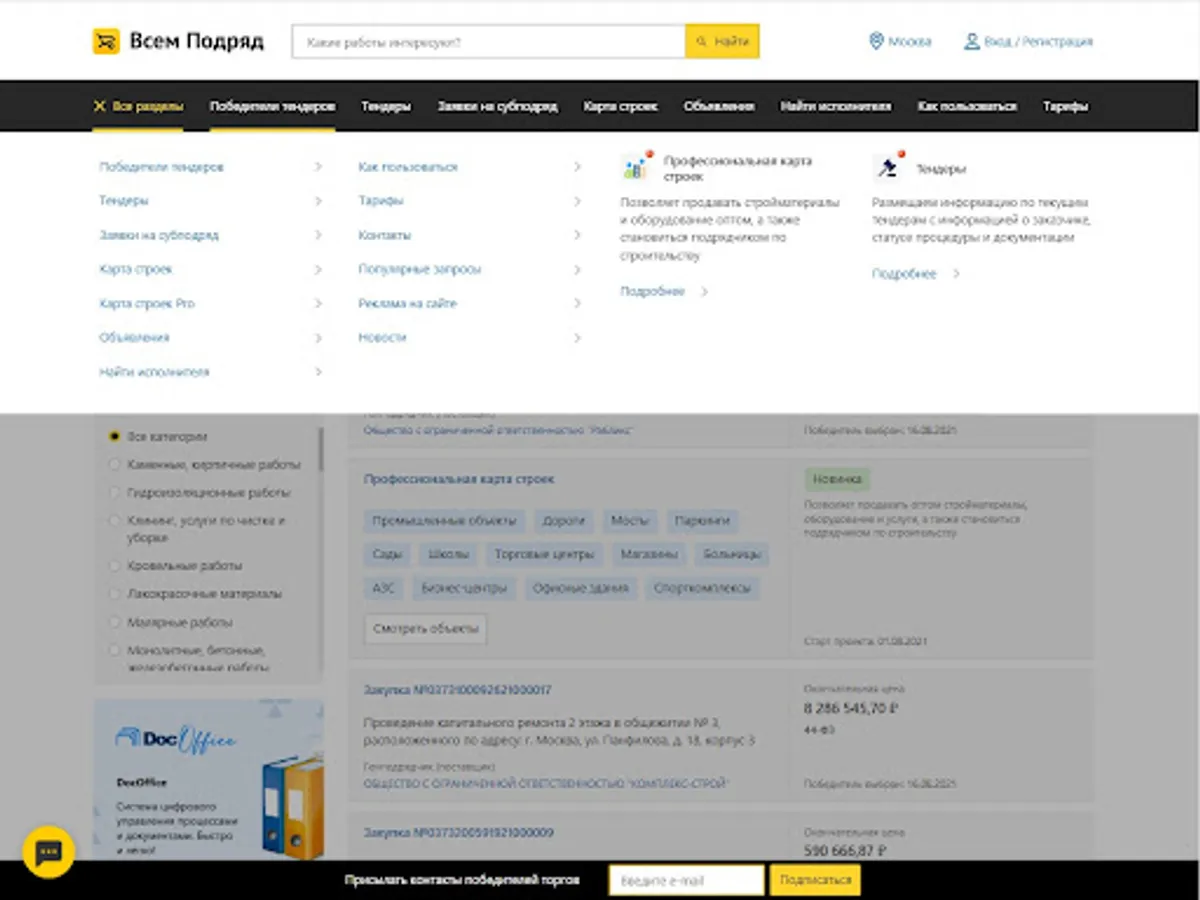Open Профессиональная карта строек card heading

tap(459, 479)
